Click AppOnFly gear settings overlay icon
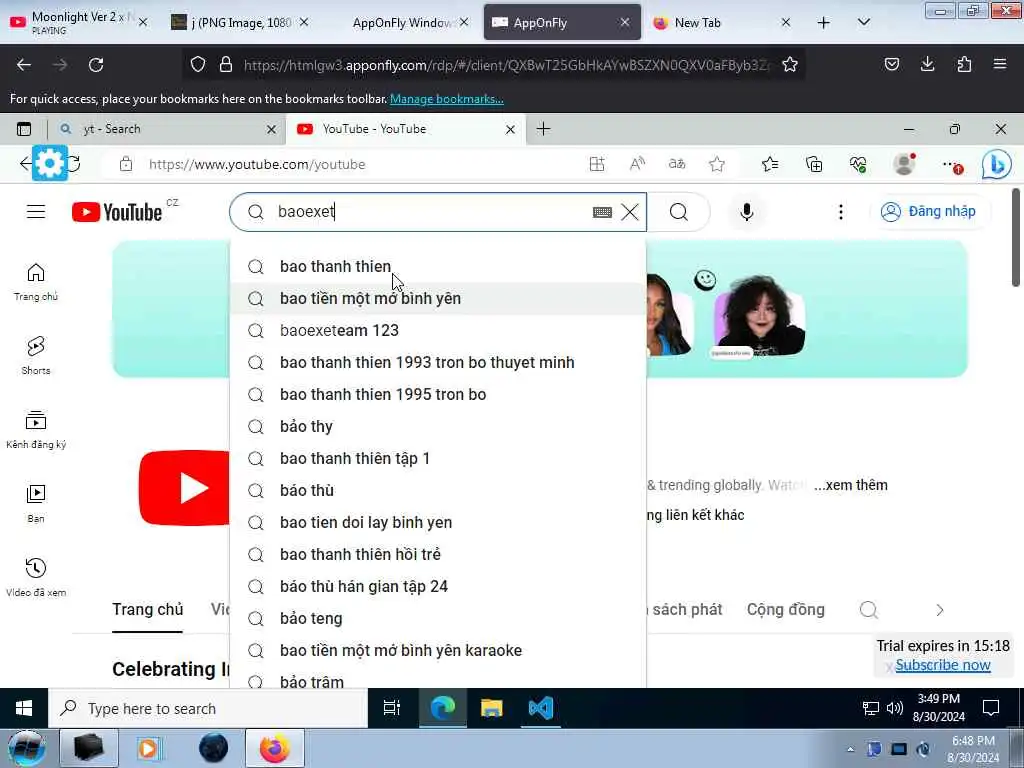 [x=49, y=163]
